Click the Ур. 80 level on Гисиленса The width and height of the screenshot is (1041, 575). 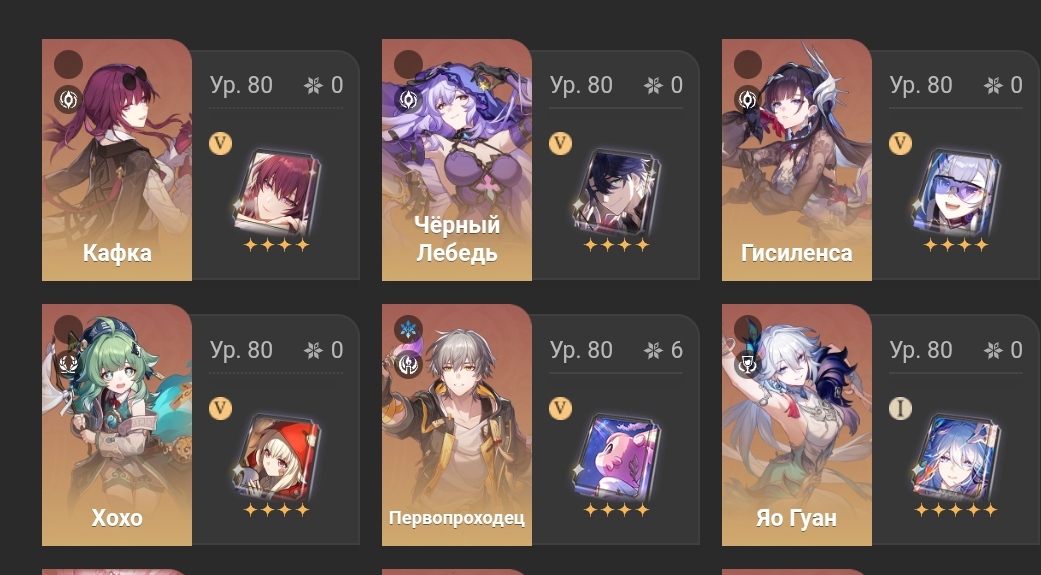pos(921,85)
